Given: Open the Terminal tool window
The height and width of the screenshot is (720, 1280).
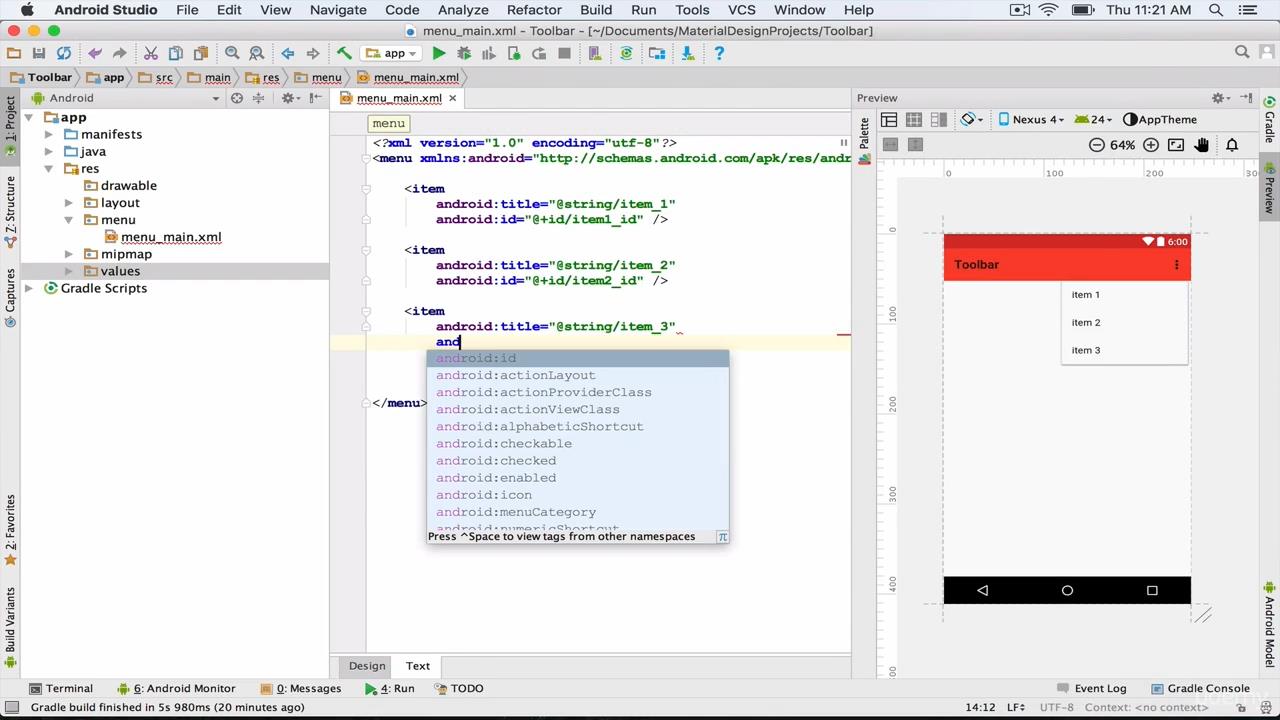Looking at the screenshot, I should point(61,689).
